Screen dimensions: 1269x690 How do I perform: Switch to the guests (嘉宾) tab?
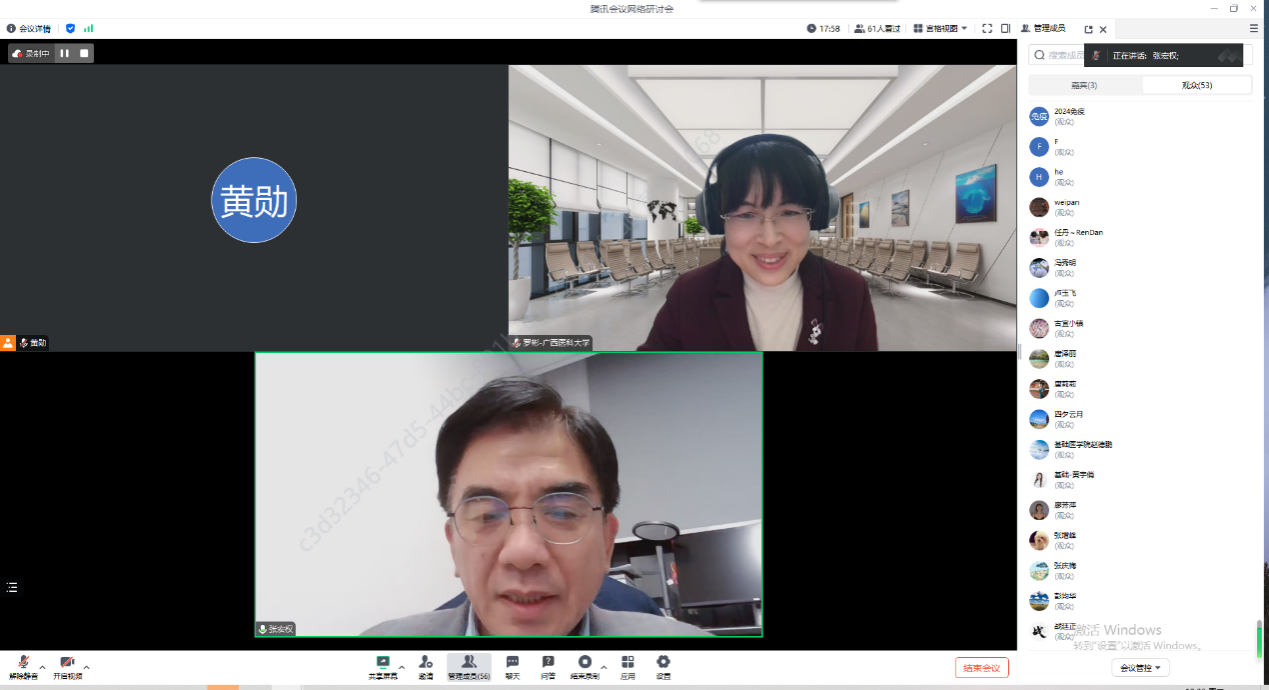click(x=1084, y=85)
